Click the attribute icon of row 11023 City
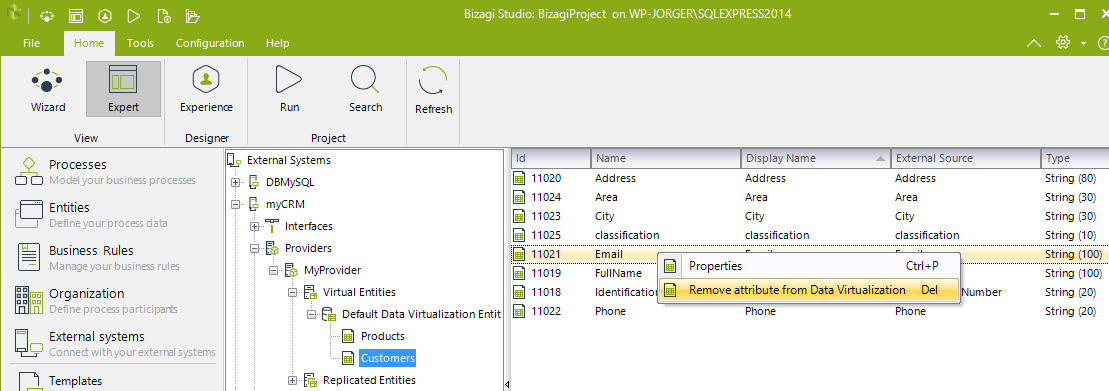This screenshot has height=391, width=1109. (518, 216)
